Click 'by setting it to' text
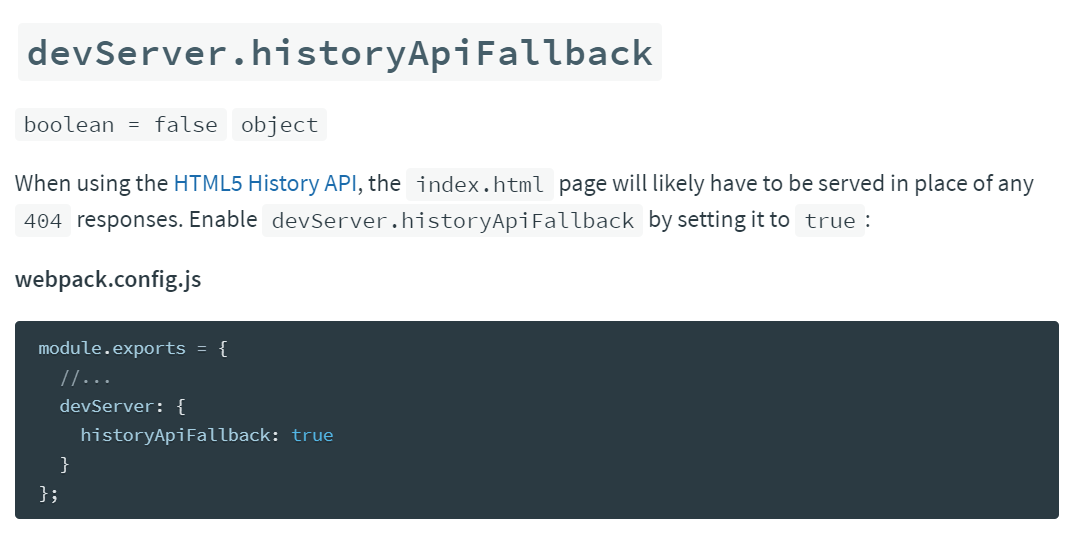Viewport: 1075px width, 535px height. point(718,220)
